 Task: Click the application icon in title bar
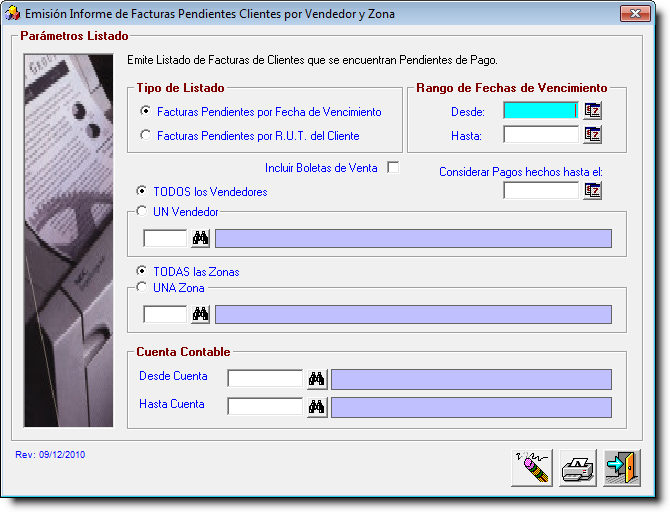[12, 14]
